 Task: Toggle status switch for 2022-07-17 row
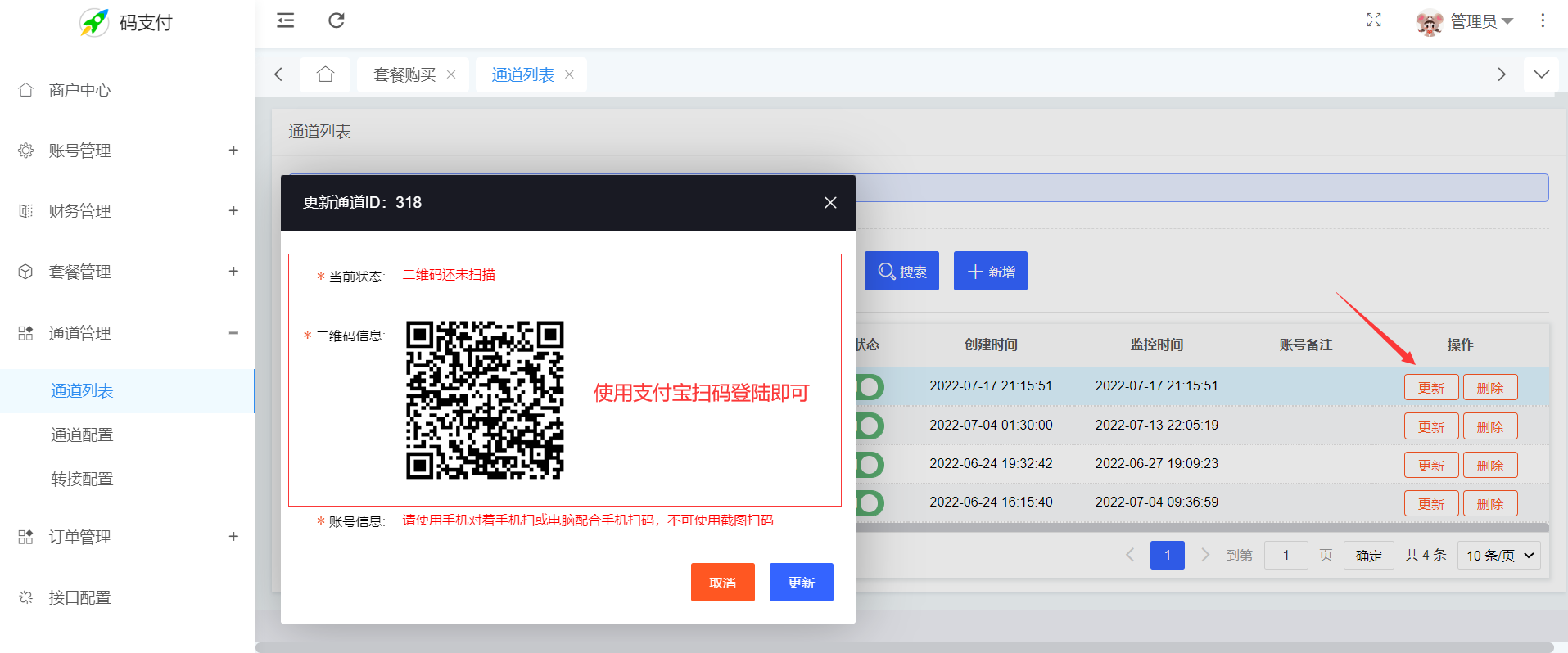click(x=870, y=386)
